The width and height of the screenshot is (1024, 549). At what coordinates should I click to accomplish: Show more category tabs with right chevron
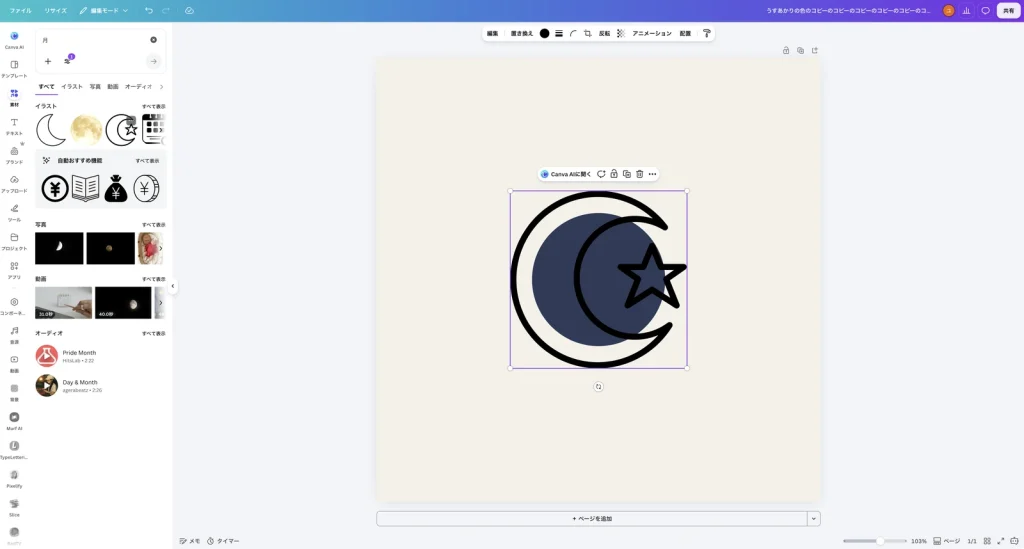pos(161,86)
